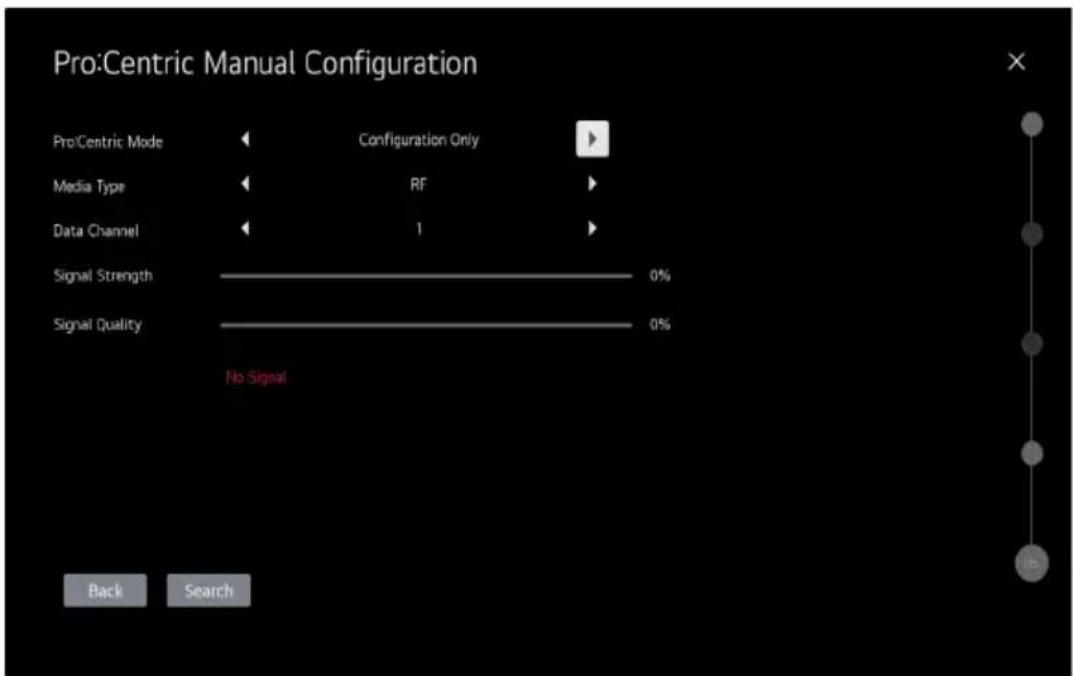Click the Back button
Screen dimensions: 1073x676
(x=105, y=590)
